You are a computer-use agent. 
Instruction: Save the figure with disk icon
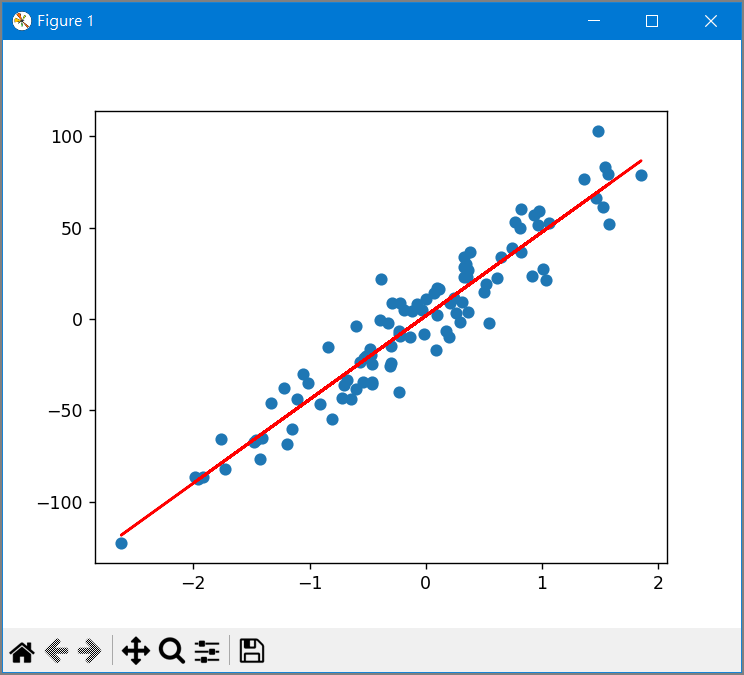coord(251,650)
